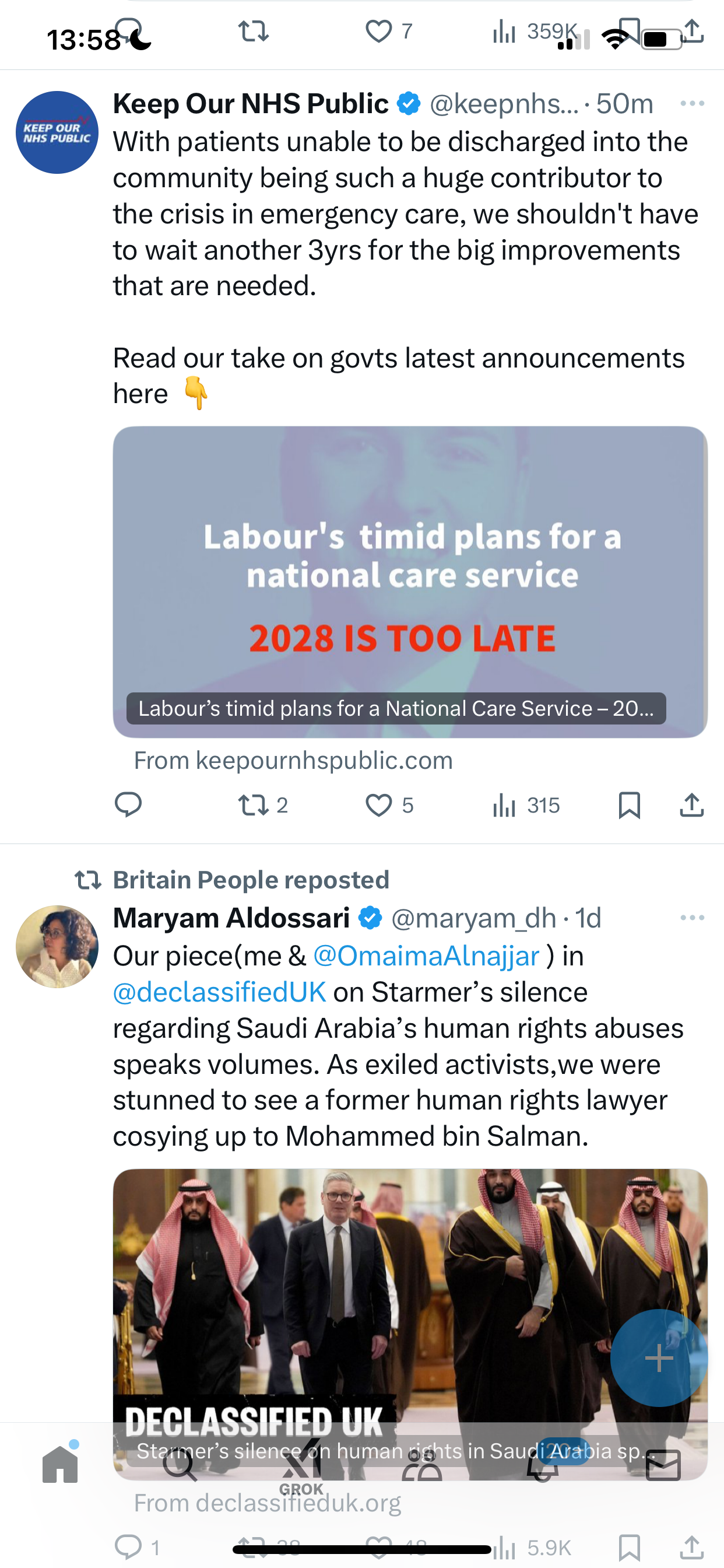Open more options for Maryam Aldossari post
The image size is (724, 1568).
pos(693,918)
